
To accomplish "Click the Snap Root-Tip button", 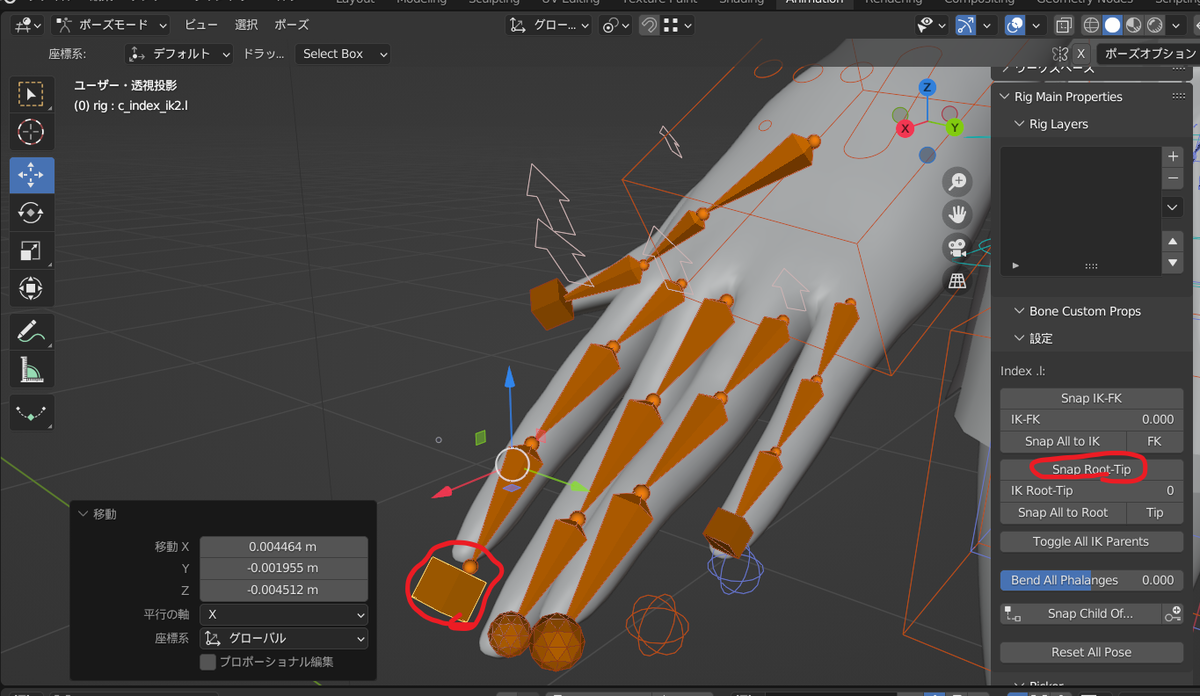I will click(x=1091, y=468).
